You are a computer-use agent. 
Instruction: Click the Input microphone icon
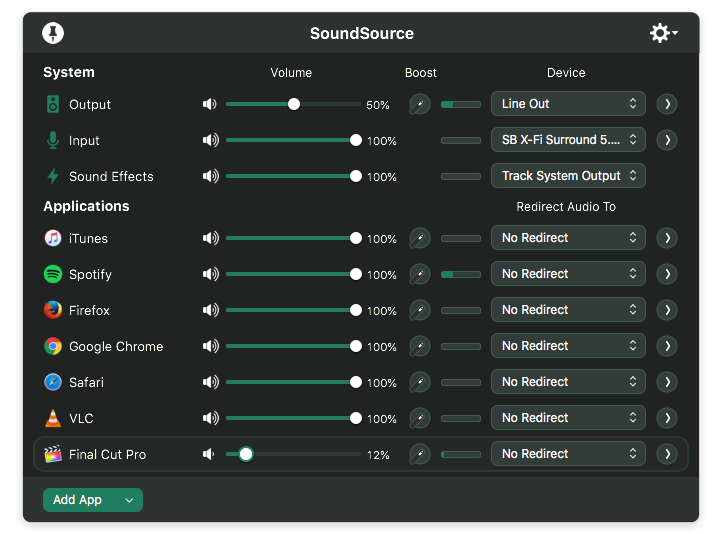pyautogui.click(x=53, y=140)
